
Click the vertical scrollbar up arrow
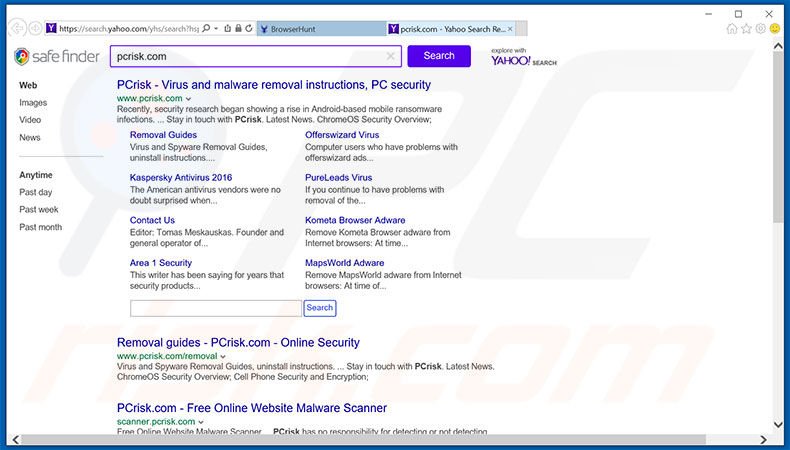[778, 46]
